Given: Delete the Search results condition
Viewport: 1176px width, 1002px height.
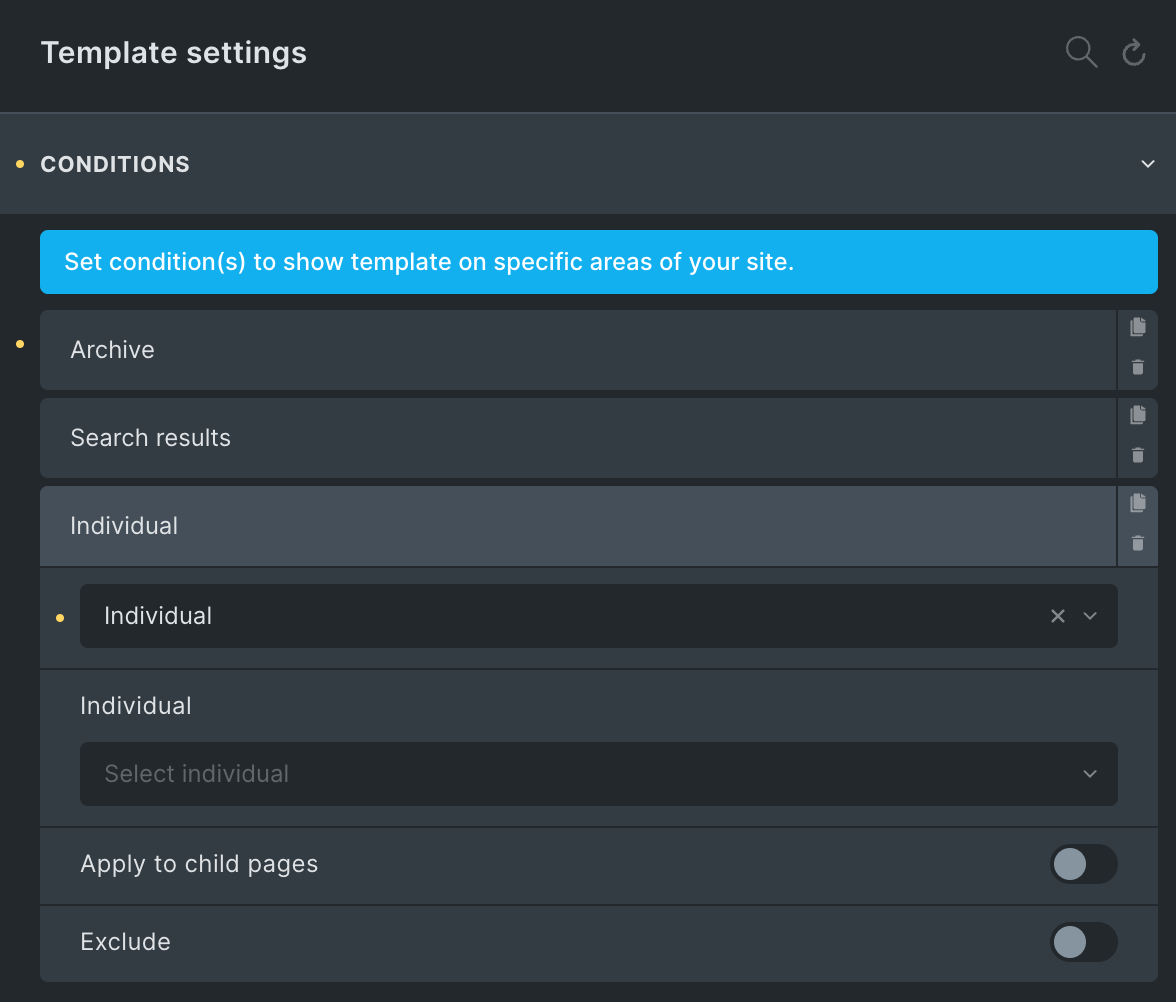Looking at the screenshot, I should point(1138,454).
